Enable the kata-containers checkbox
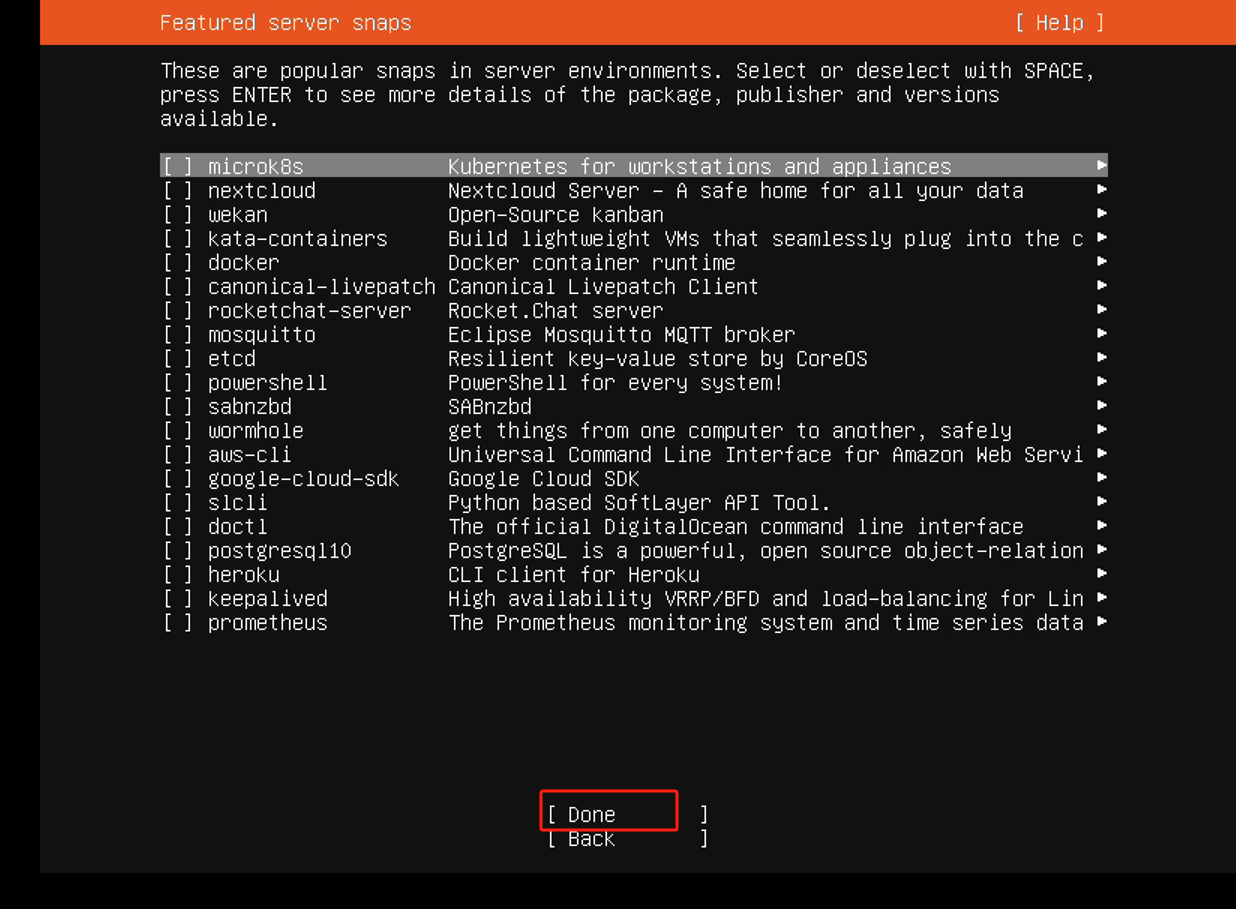This screenshot has width=1236, height=909. click(x=178, y=239)
